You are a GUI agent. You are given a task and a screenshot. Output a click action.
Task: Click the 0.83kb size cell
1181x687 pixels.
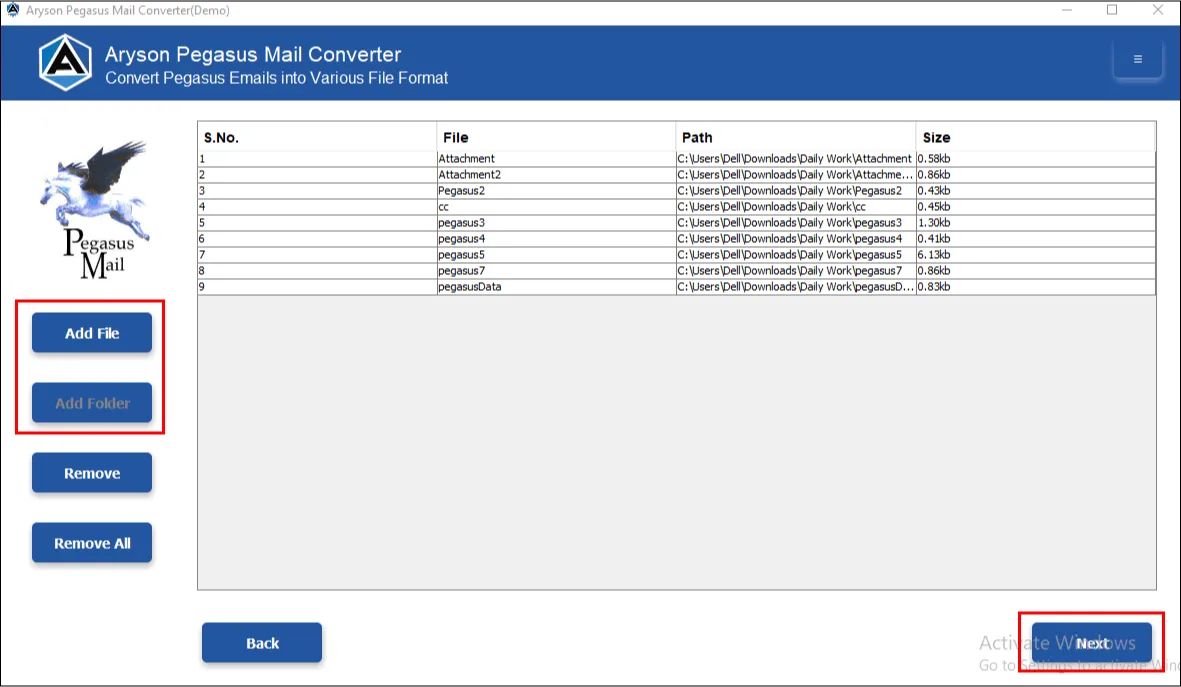coord(1036,286)
